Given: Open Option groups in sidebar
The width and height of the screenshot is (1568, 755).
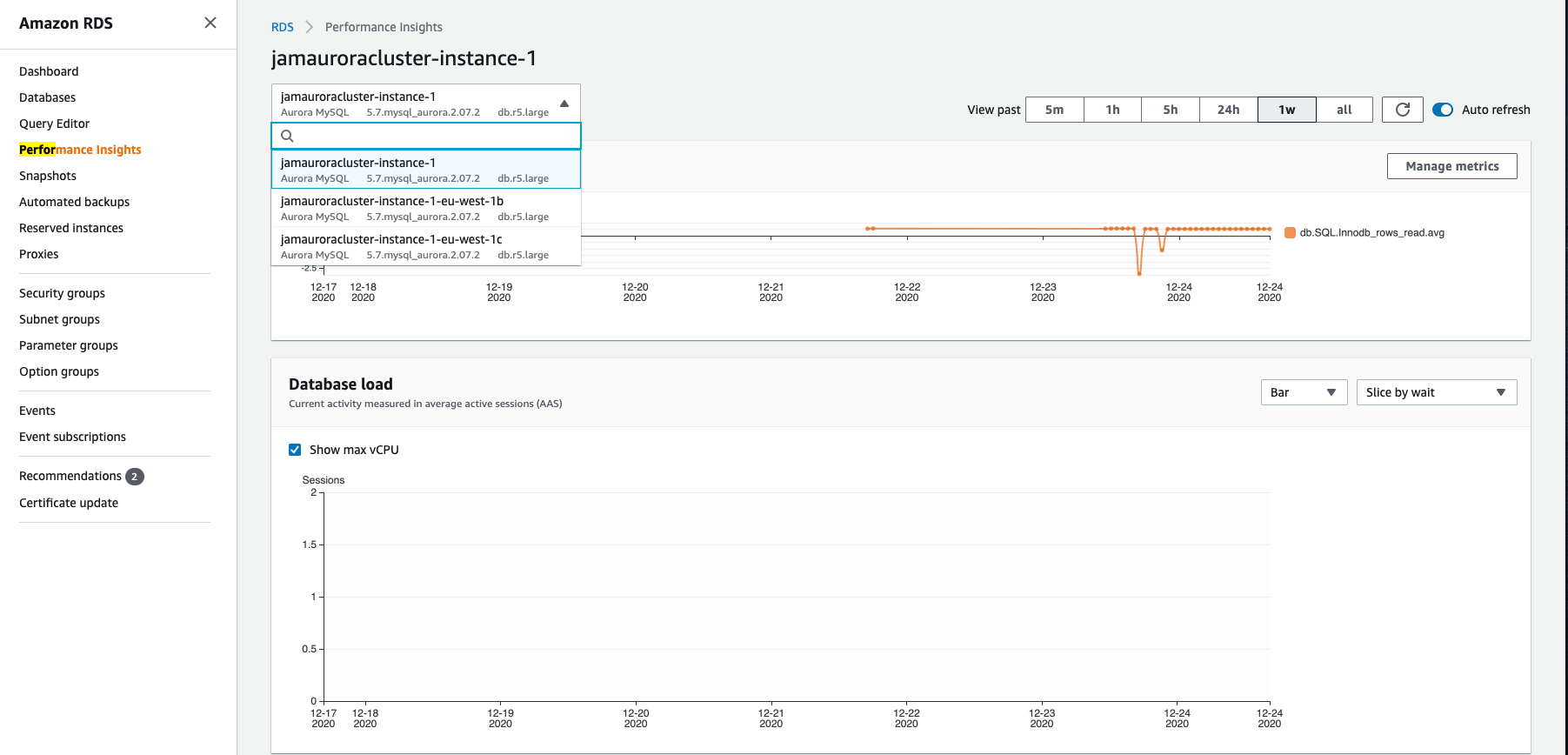Looking at the screenshot, I should click(59, 371).
